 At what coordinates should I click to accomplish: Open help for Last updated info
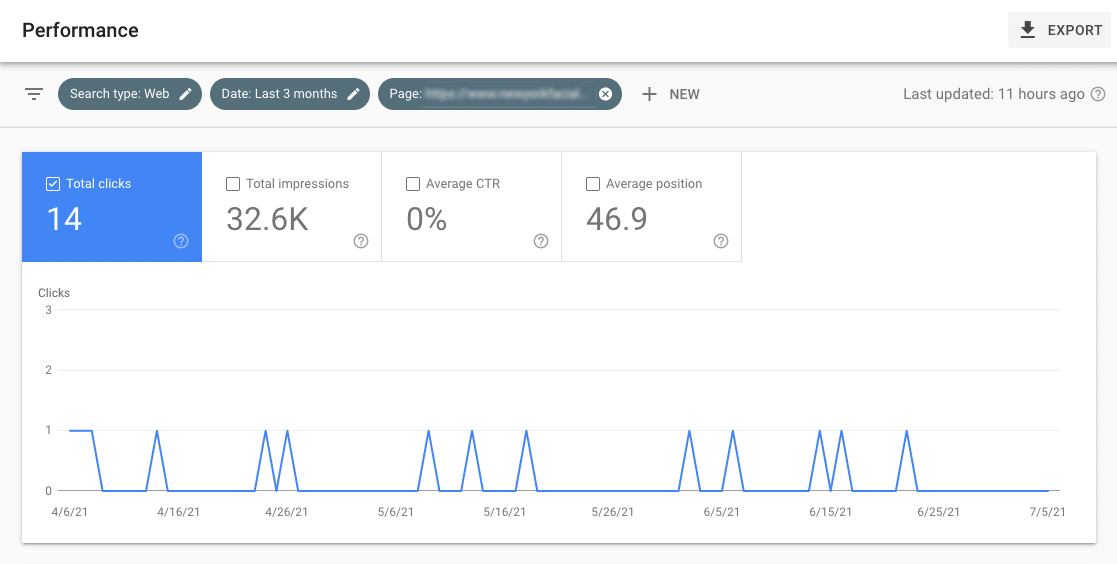tap(1098, 94)
